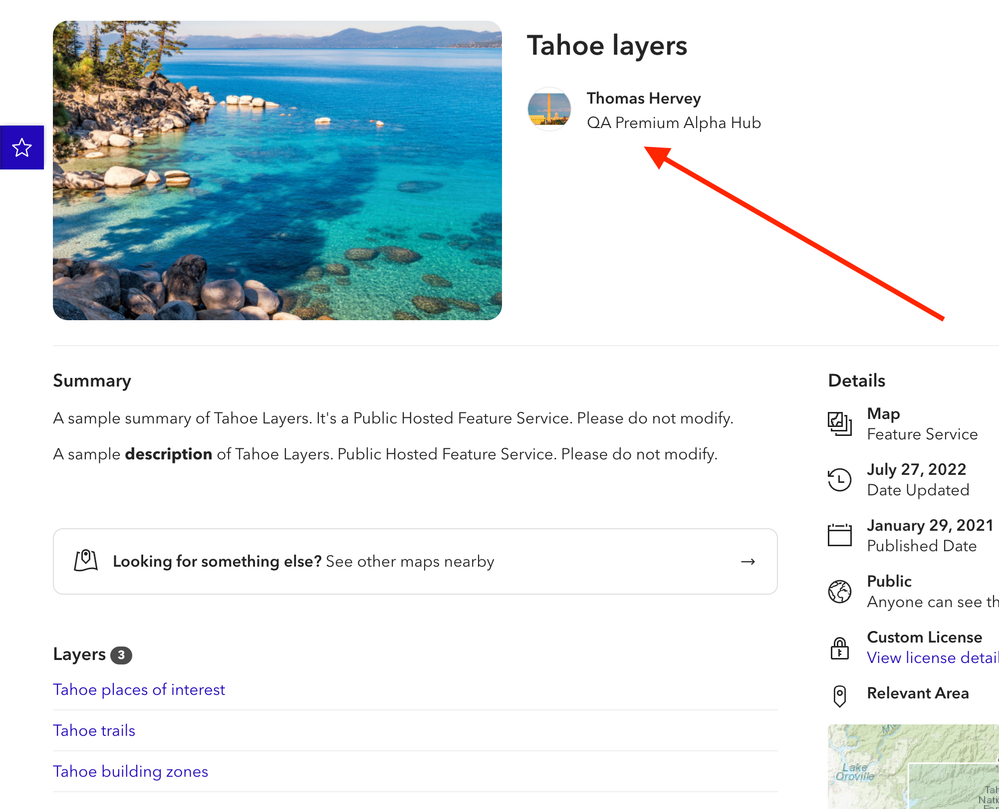Open the Tahoe trails layer
999x809 pixels.
click(x=94, y=731)
